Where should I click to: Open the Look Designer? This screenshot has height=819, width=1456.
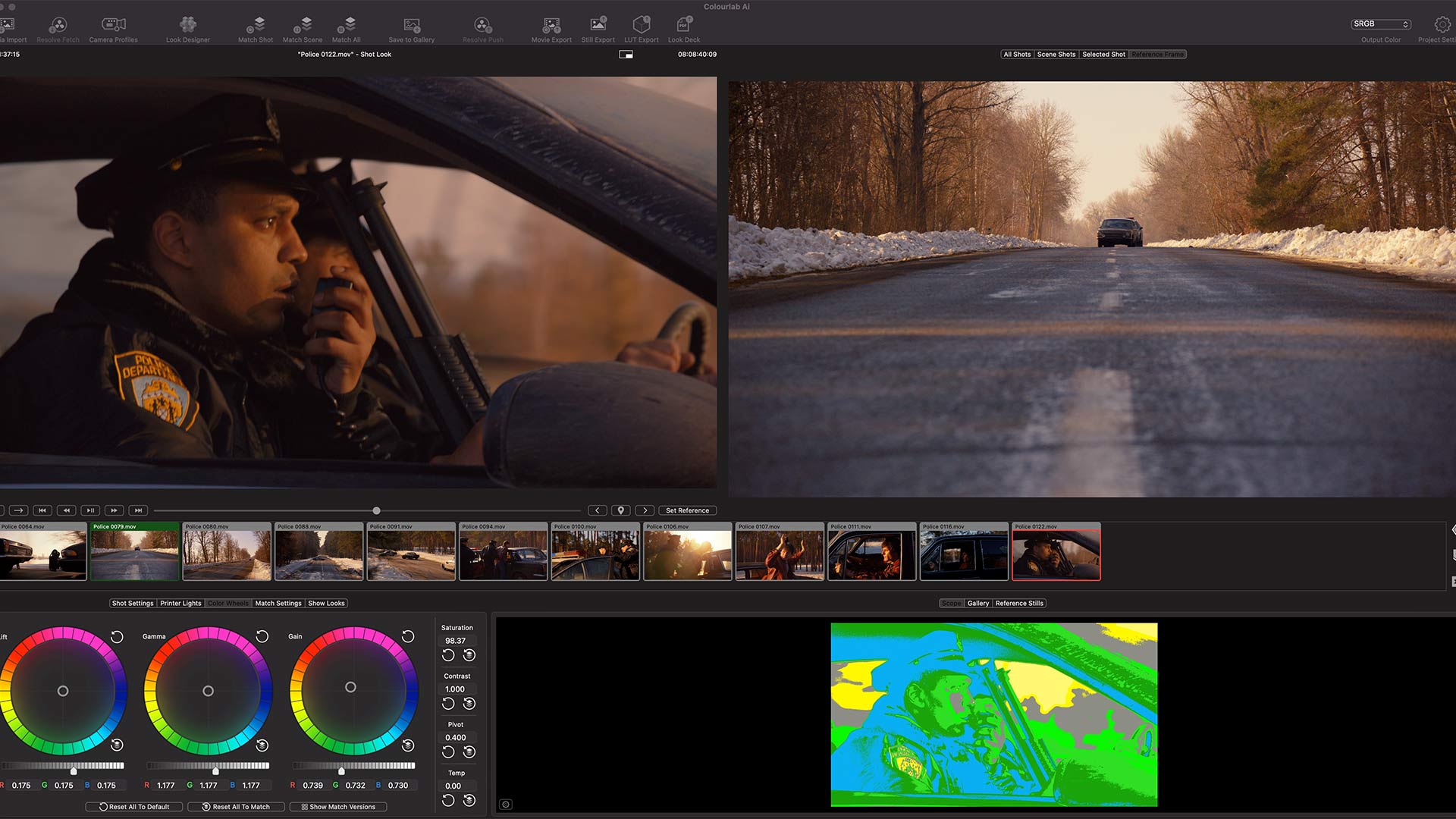coord(188,30)
